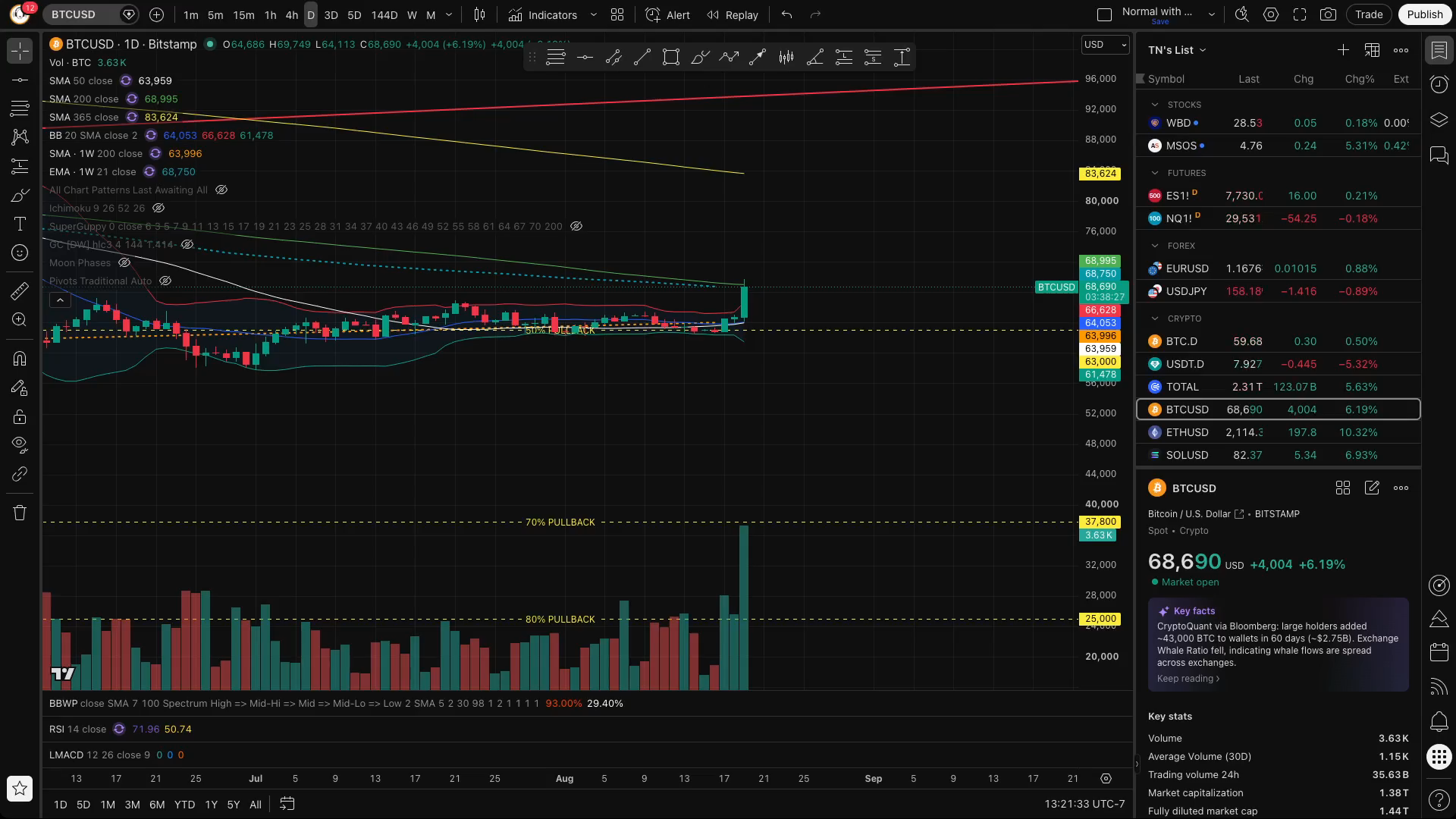The image size is (1456, 819).
Task: Take a snapshot with camera icon
Action: coord(1328,14)
